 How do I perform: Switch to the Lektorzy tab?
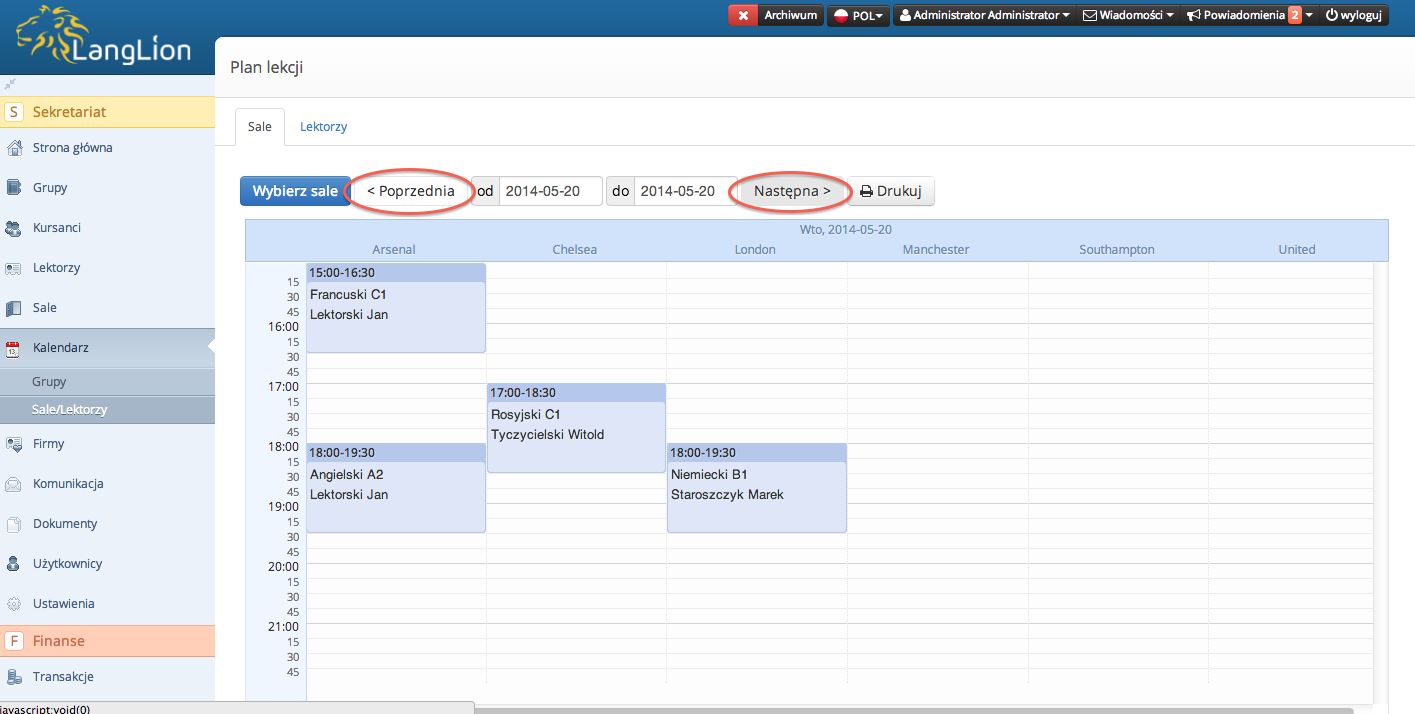click(323, 127)
